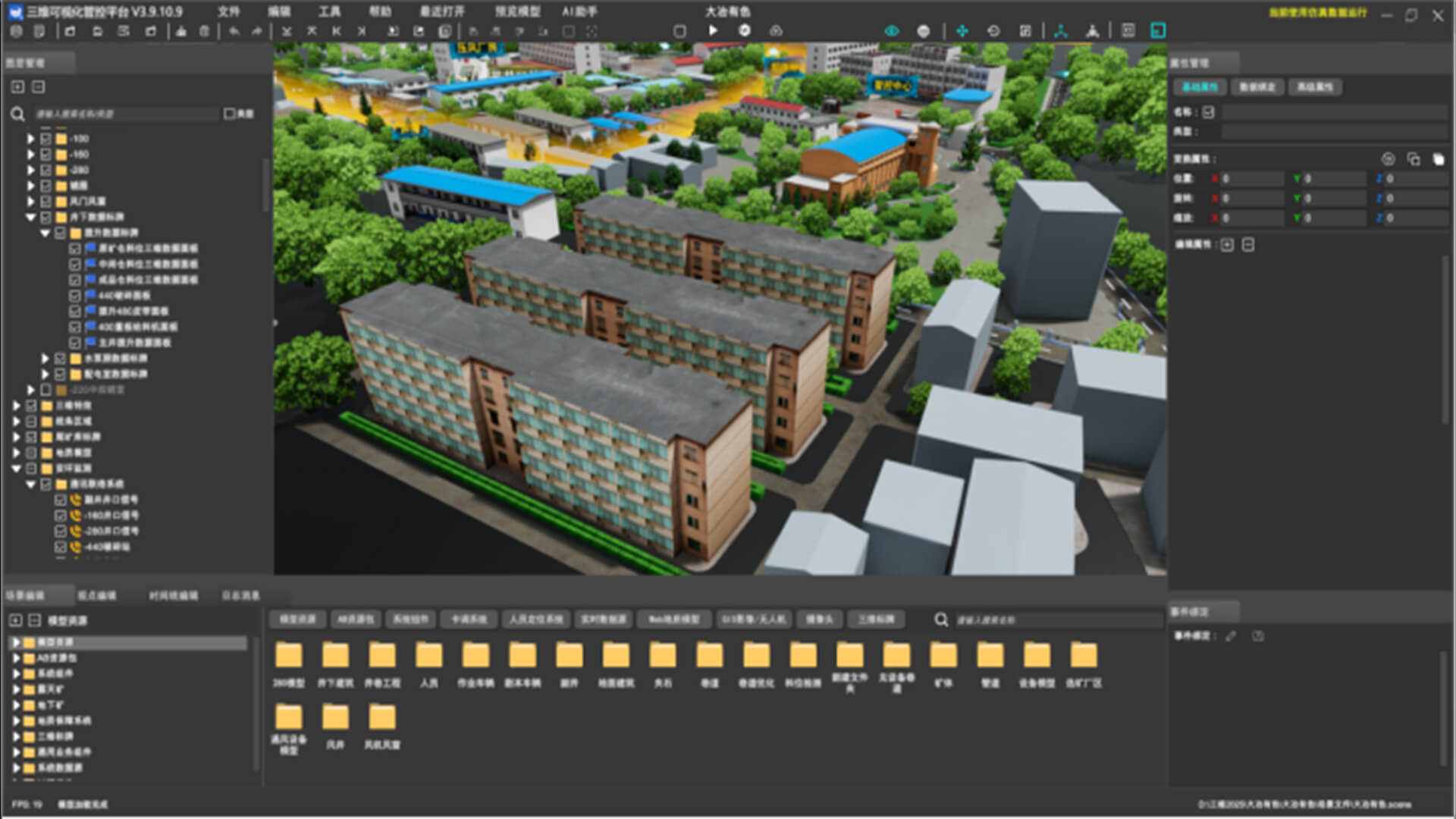Click the 系统组件 resource category button
The width and height of the screenshot is (1456, 819).
coord(410,620)
